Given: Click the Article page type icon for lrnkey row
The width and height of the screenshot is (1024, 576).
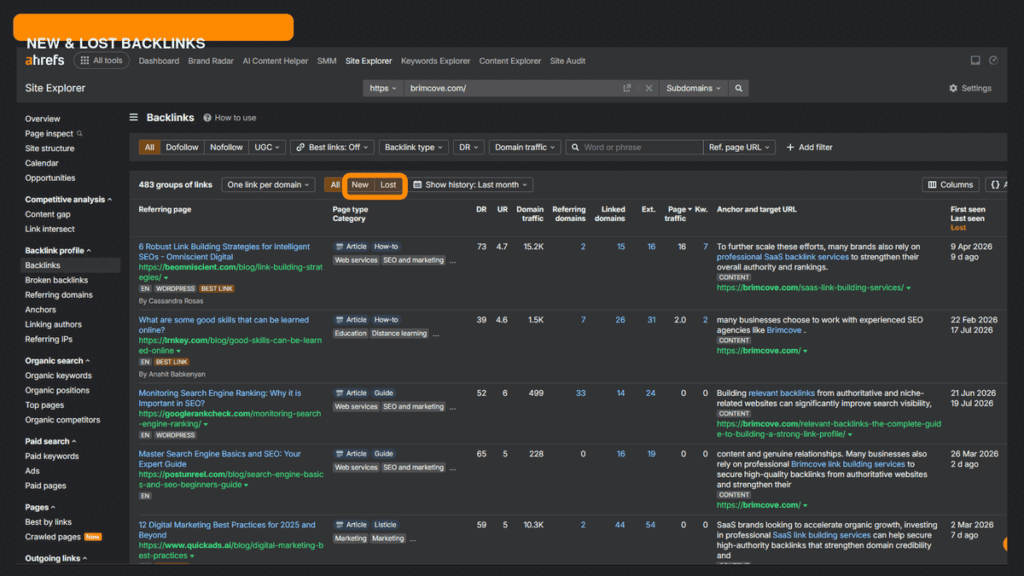Looking at the screenshot, I should (340, 320).
